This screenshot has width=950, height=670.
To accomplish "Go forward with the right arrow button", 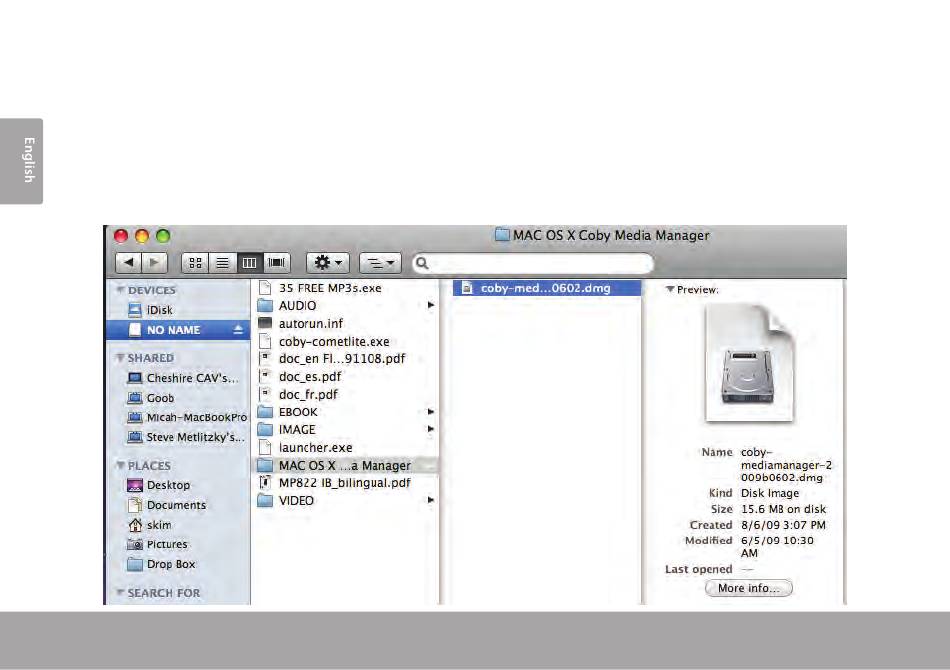I will pos(154,262).
